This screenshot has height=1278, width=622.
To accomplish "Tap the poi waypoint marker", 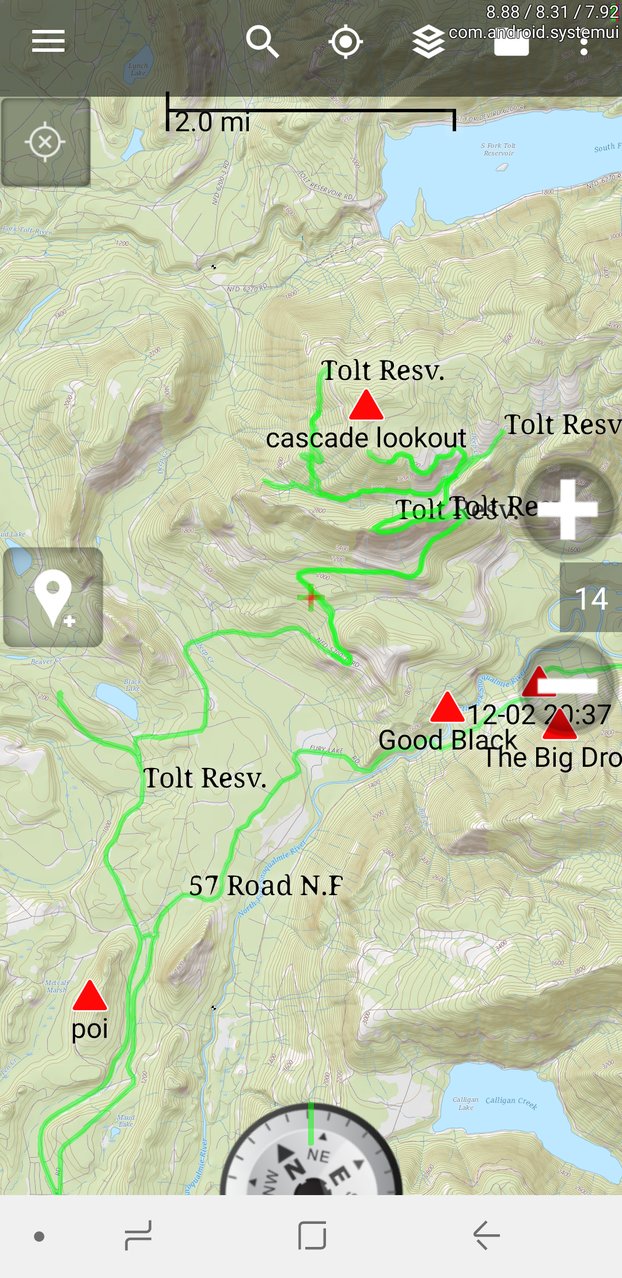I will (90, 996).
